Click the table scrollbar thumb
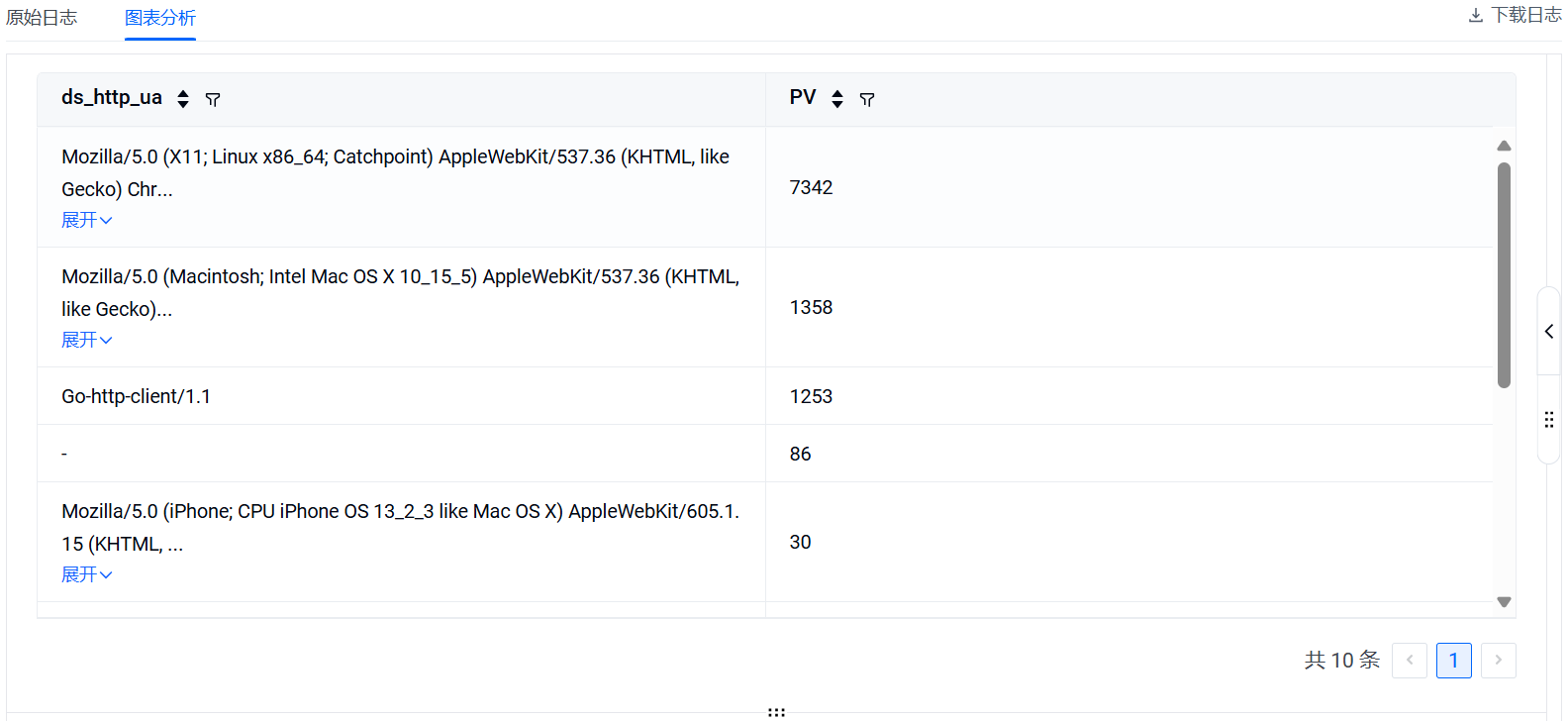Screen dimensions: 1568x721 pos(1504,274)
